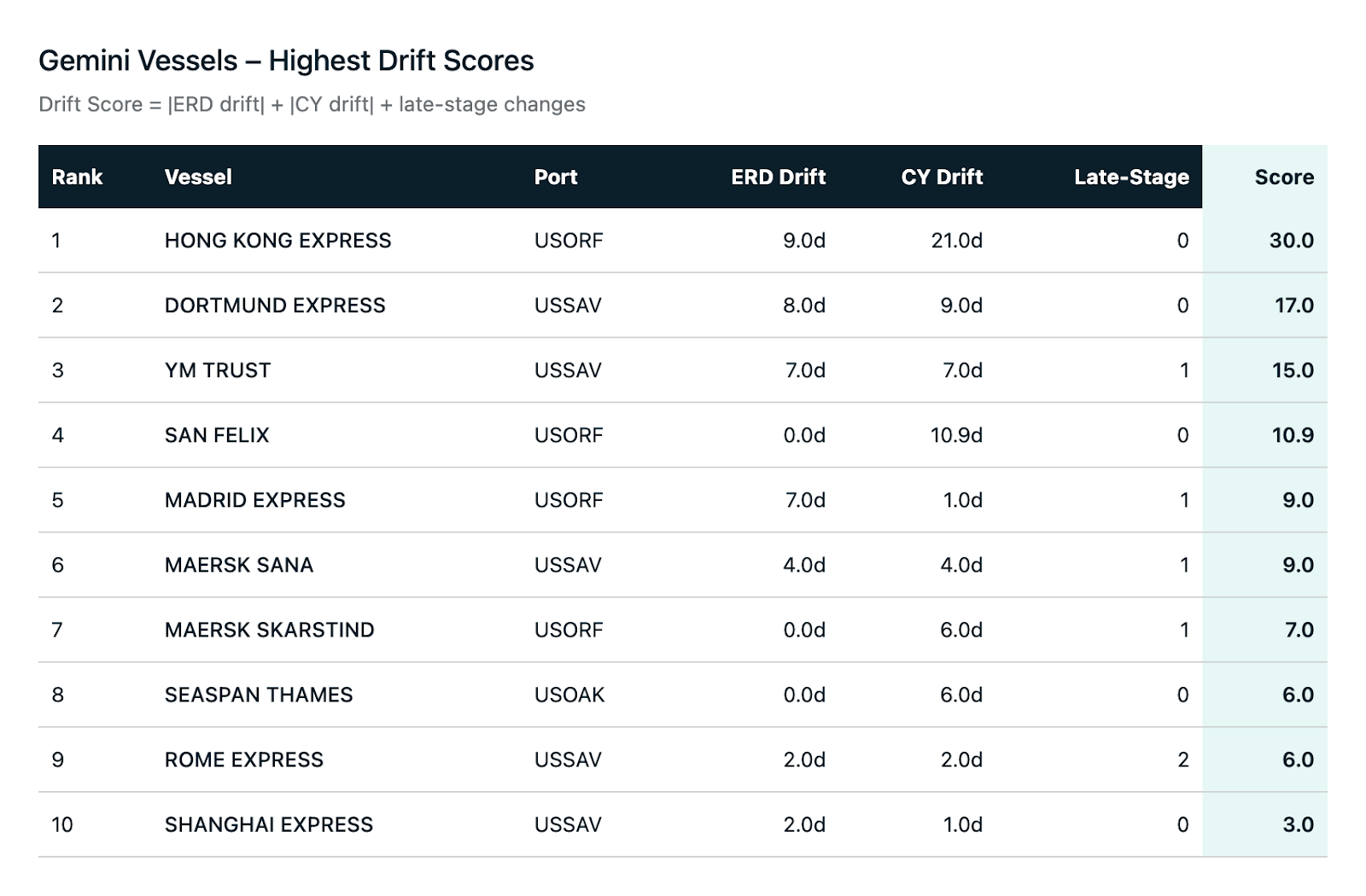The image size is (1366, 896).
Task: Select the ERD Drift column header
Action: tap(778, 177)
